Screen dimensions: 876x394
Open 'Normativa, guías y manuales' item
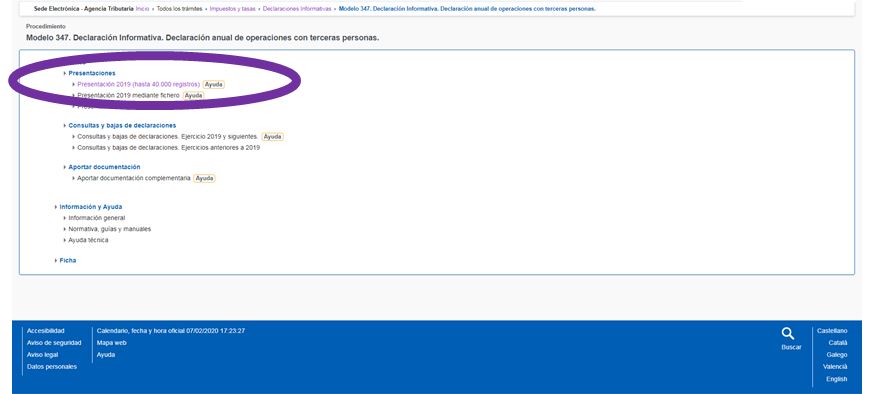tap(110, 229)
